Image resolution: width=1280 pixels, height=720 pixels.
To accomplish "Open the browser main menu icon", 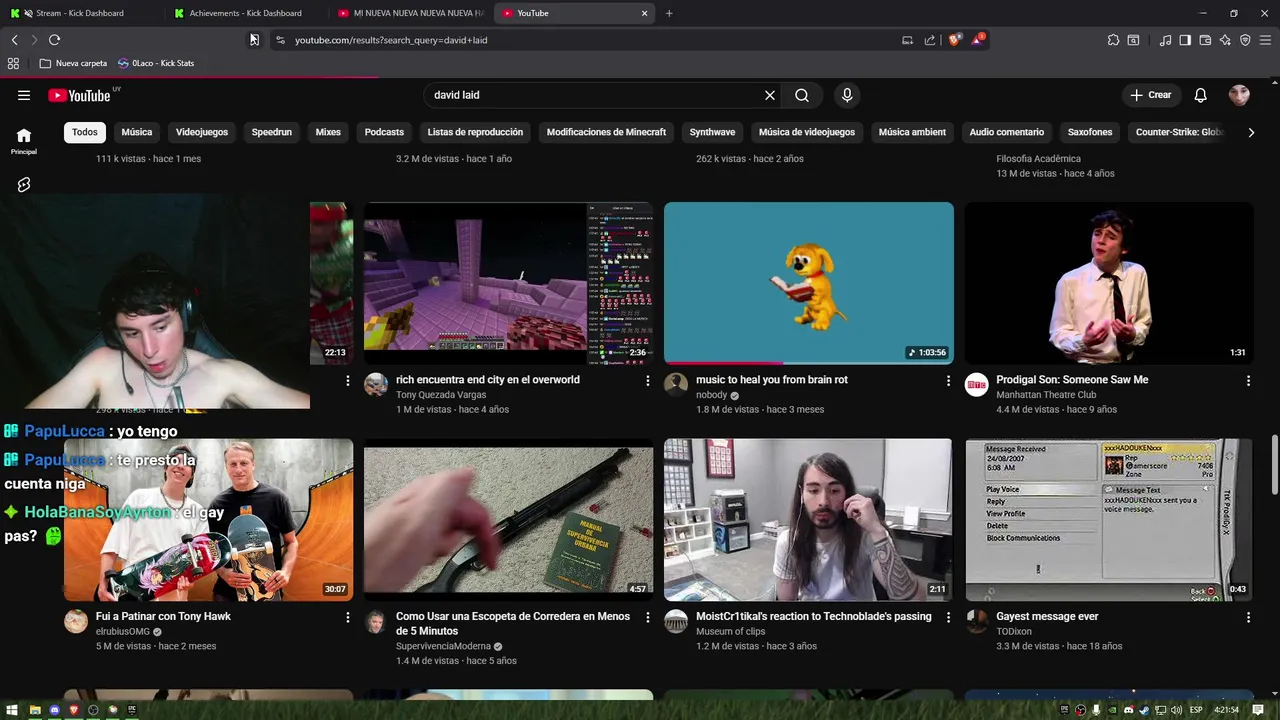I will click(1265, 40).
